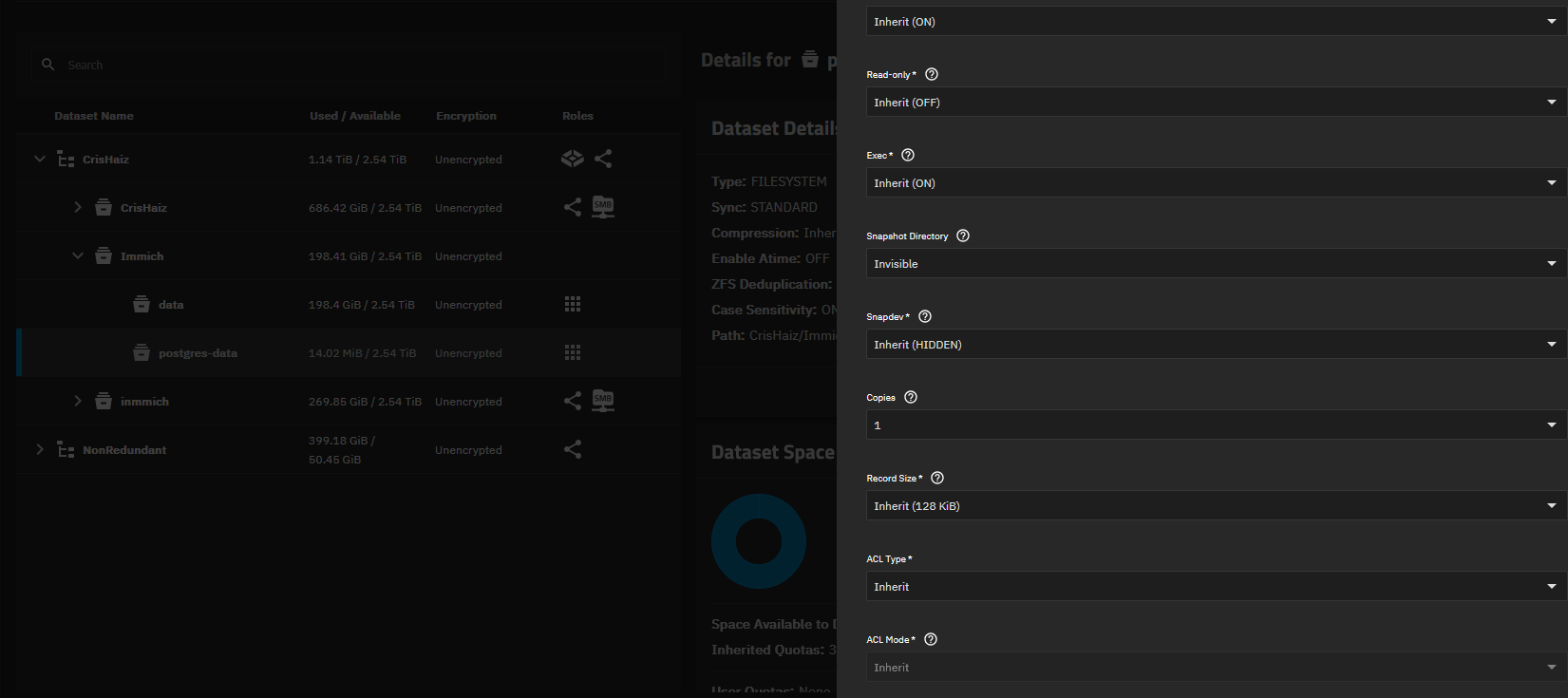Click SMB share icon on inmmich row

coord(603,401)
